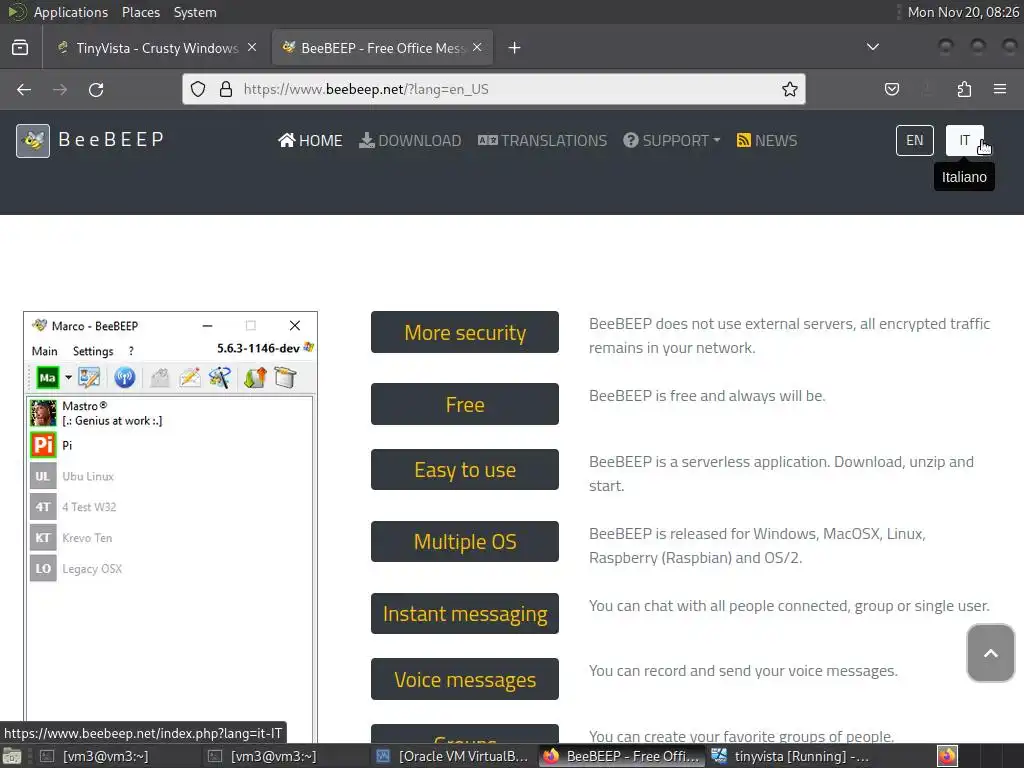Switch site language to EN
Image resolution: width=1024 pixels, height=768 pixels.
pos(914,140)
